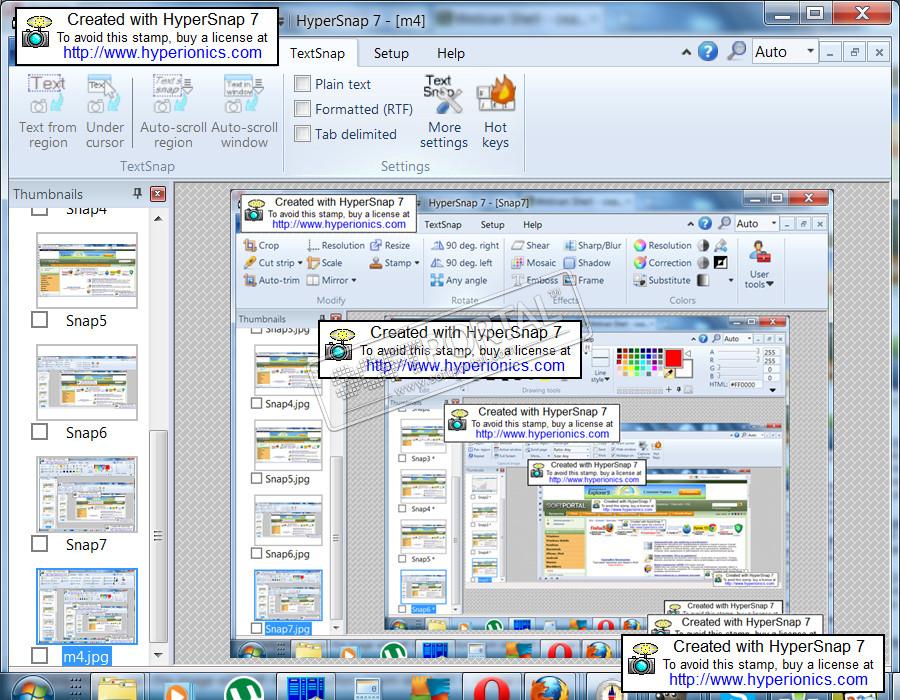Tick the Snap7 thumbnail checkbox
900x700 pixels.
(x=40, y=543)
